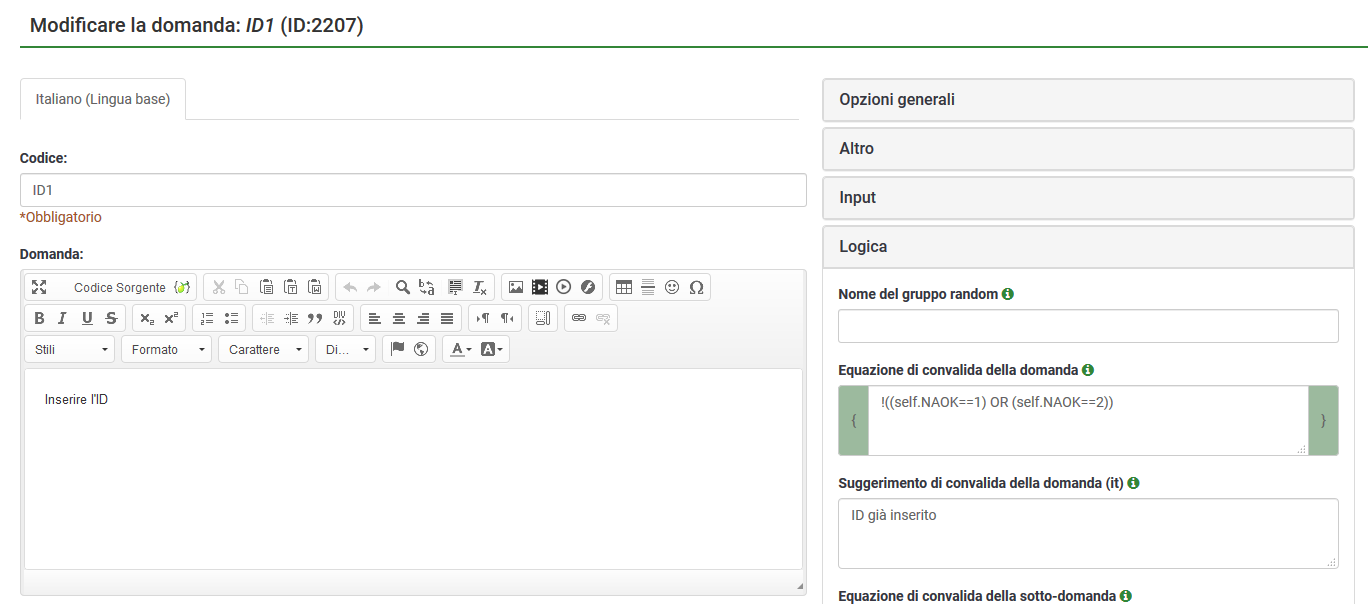Open the find magnifier tool

pyautogui.click(x=402, y=287)
